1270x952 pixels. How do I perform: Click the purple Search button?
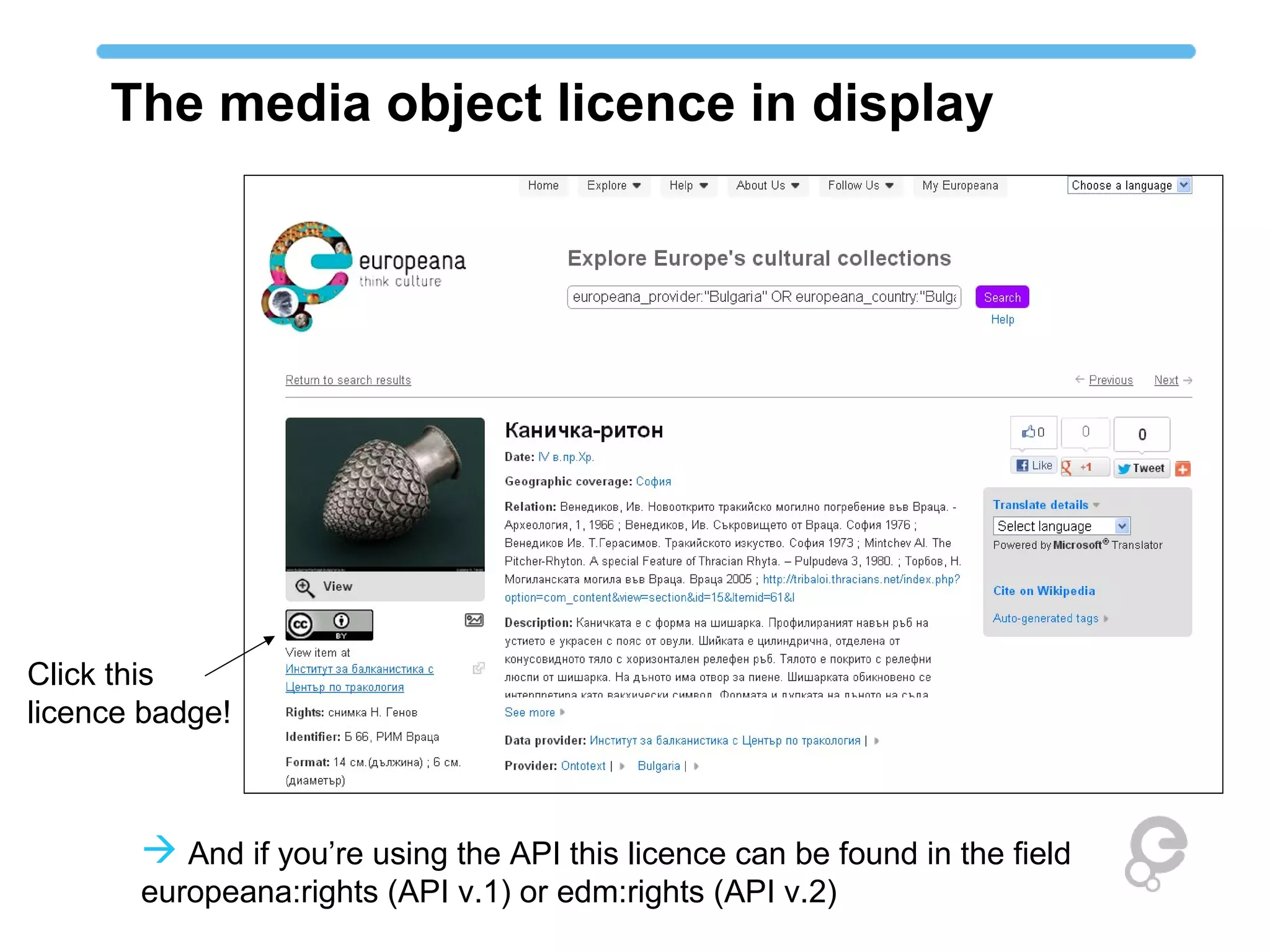point(1001,297)
